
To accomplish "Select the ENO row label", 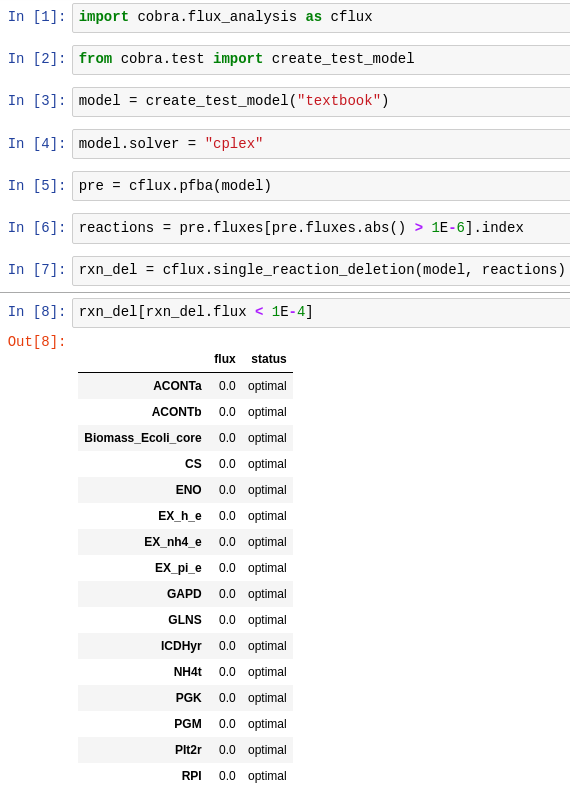I will pyautogui.click(x=188, y=490).
